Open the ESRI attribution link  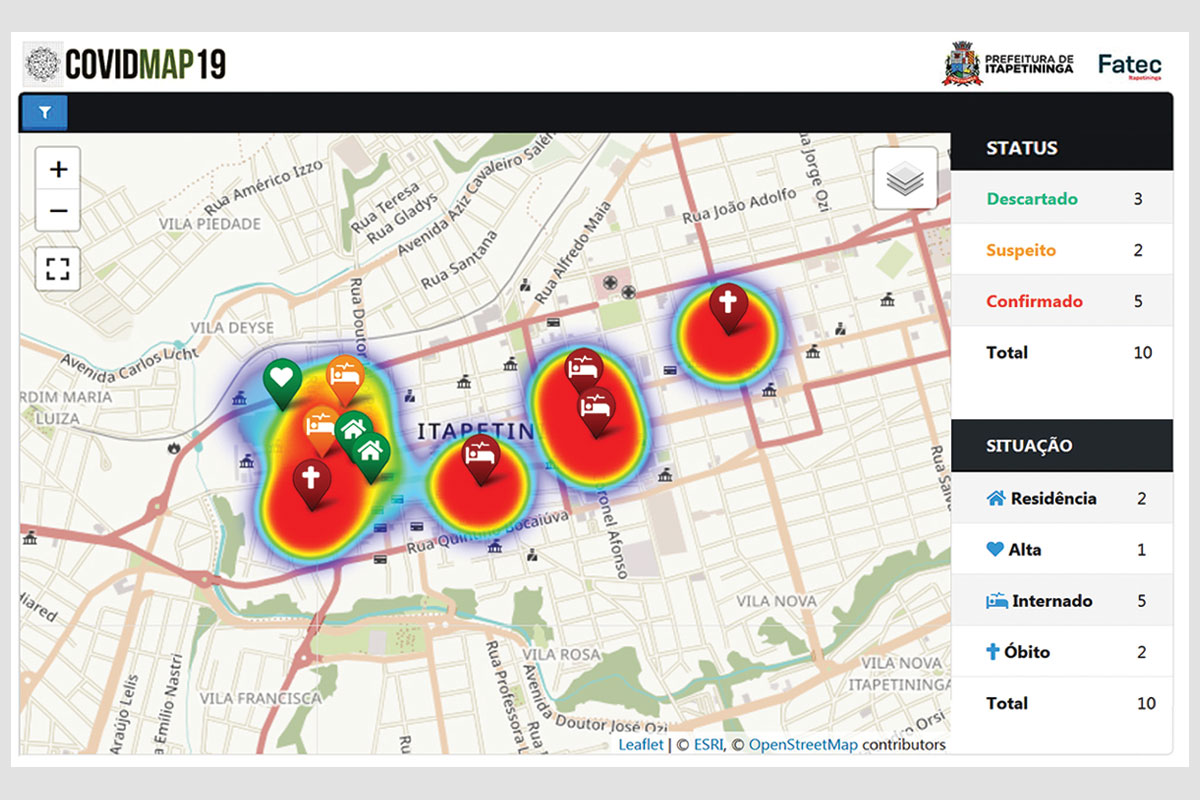[708, 744]
